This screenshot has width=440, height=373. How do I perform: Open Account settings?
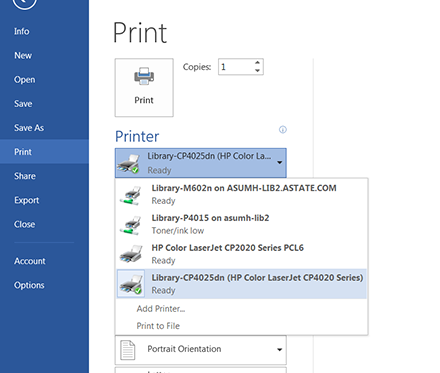(x=30, y=261)
